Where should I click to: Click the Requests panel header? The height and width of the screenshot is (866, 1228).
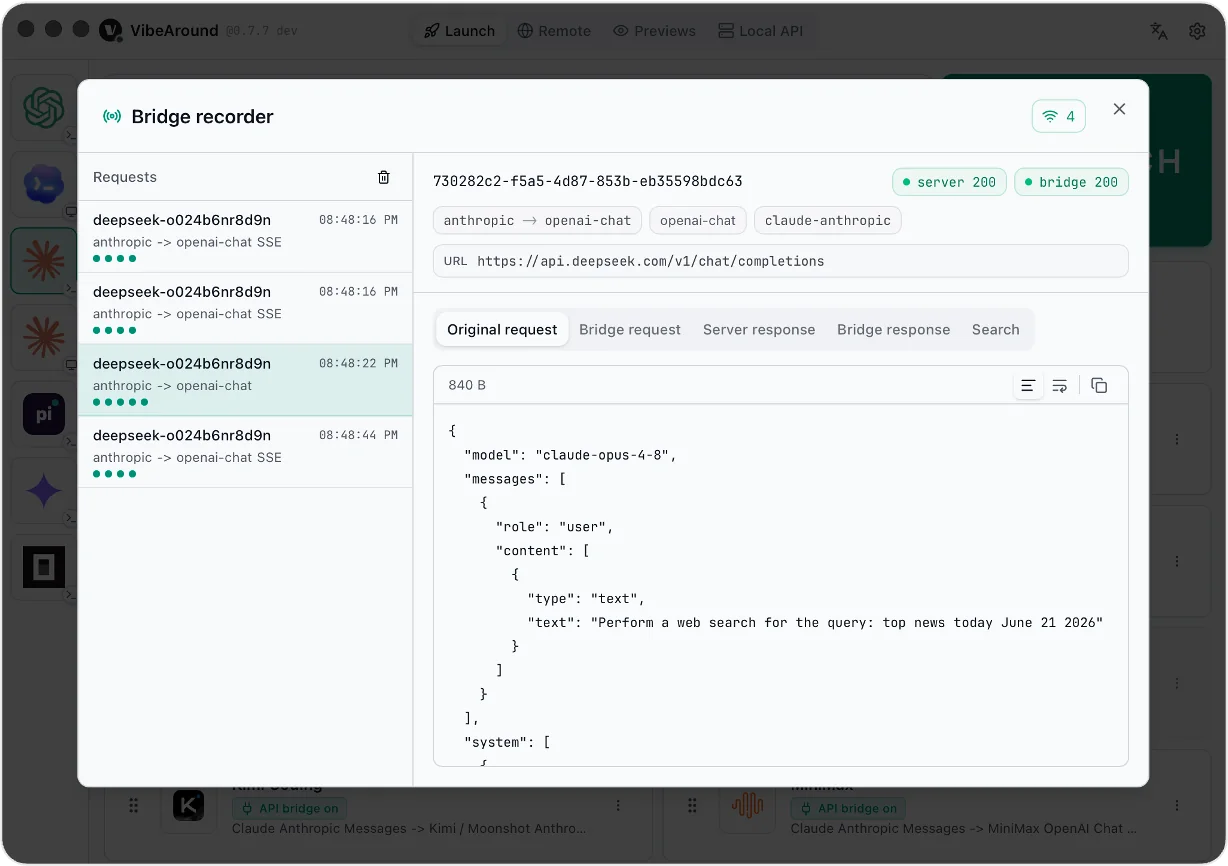[x=245, y=177]
